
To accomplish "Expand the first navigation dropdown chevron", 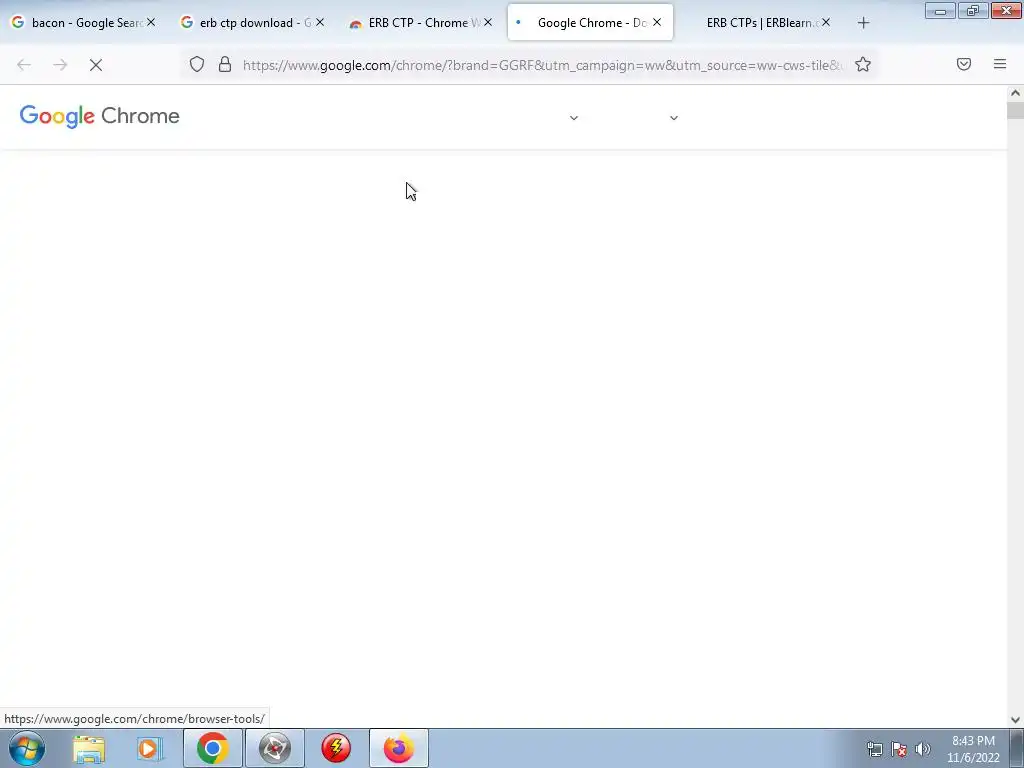I will [x=573, y=118].
